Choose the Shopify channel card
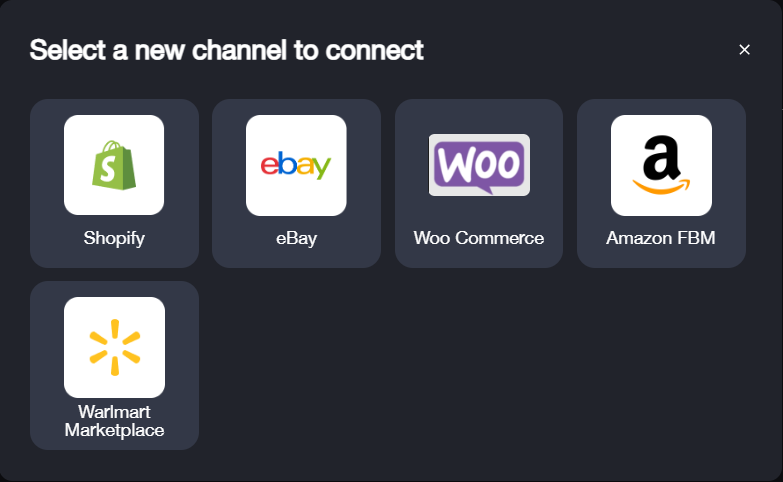The width and height of the screenshot is (783, 482). click(x=114, y=183)
